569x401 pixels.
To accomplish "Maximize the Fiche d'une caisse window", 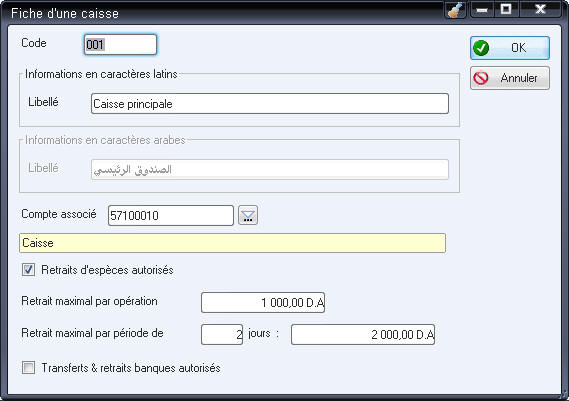I will click(x=506, y=9).
